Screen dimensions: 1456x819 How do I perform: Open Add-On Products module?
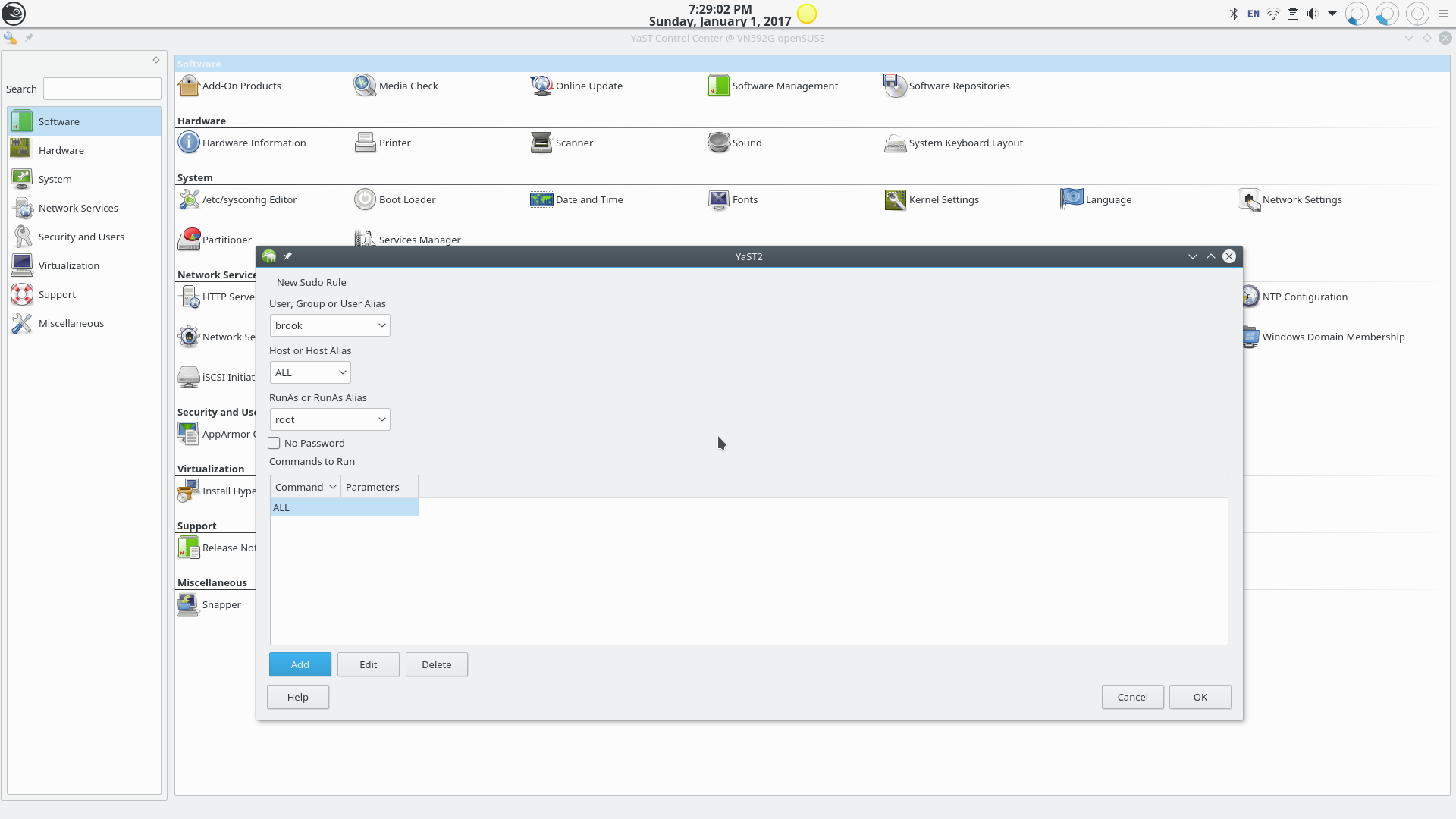point(229,86)
